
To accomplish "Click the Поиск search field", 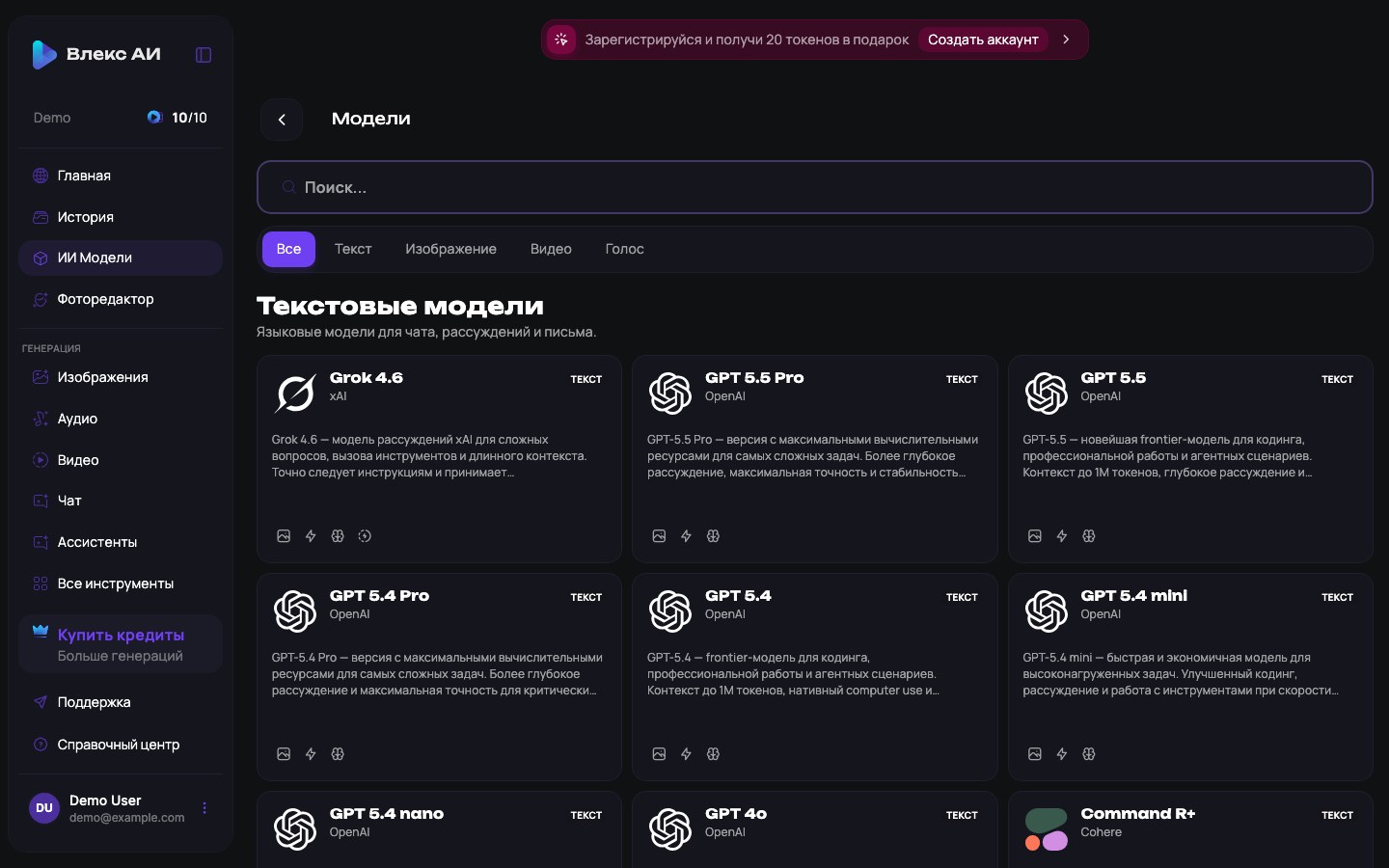I will pos(815,187).
